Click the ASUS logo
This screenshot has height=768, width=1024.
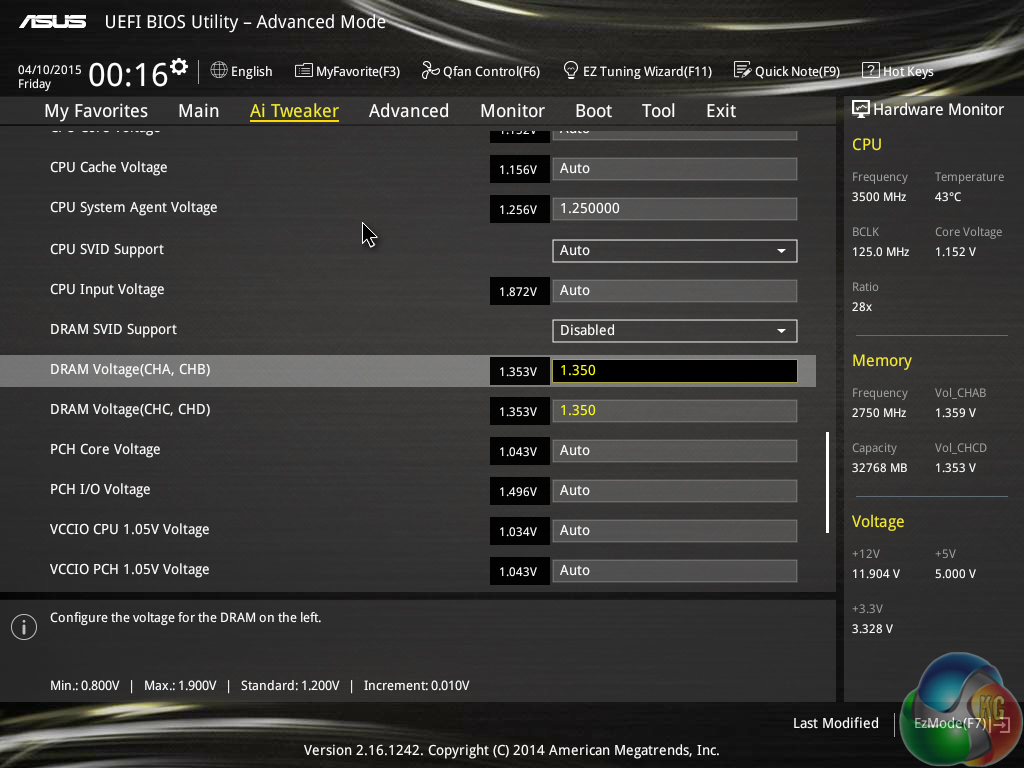52,22
